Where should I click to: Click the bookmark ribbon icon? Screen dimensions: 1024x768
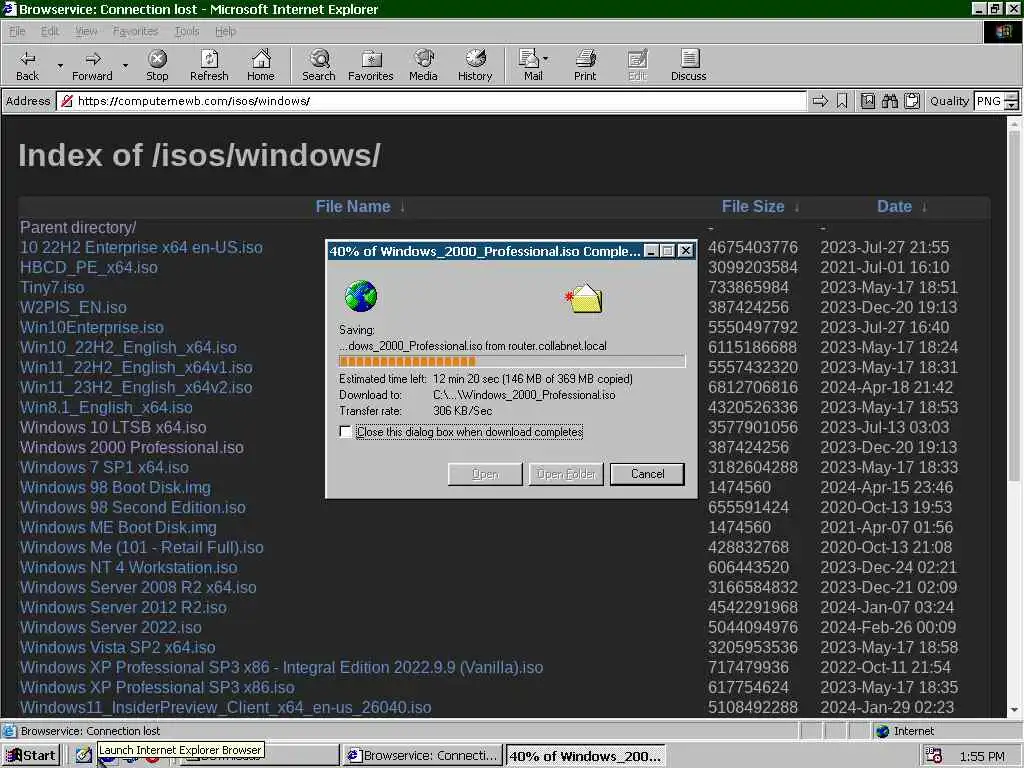(x=842, y=101)
